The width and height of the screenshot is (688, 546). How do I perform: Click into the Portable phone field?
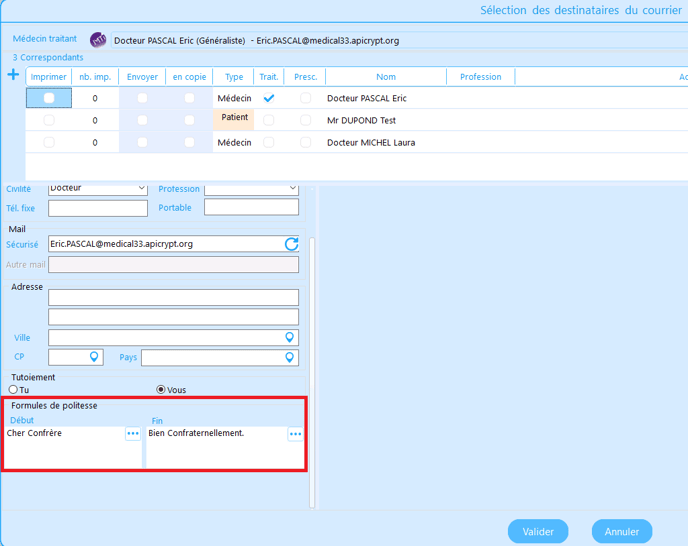(x=251, y=207)
